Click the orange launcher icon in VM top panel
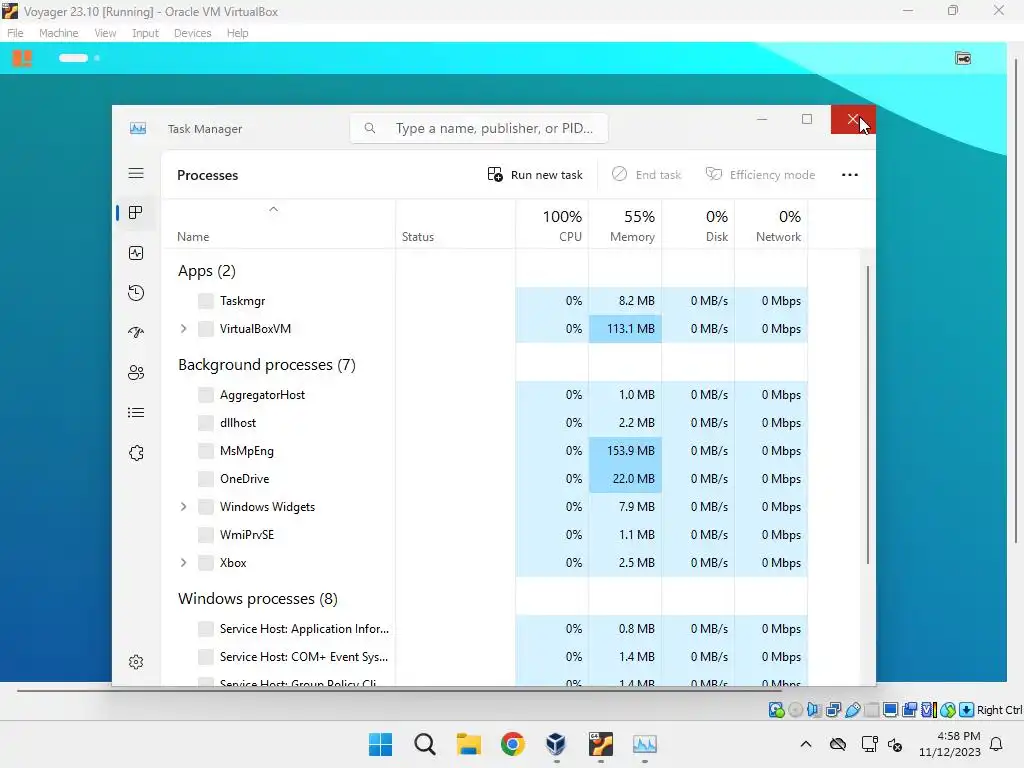Viewport: 1024px width, 768px height. click(22, 58)
